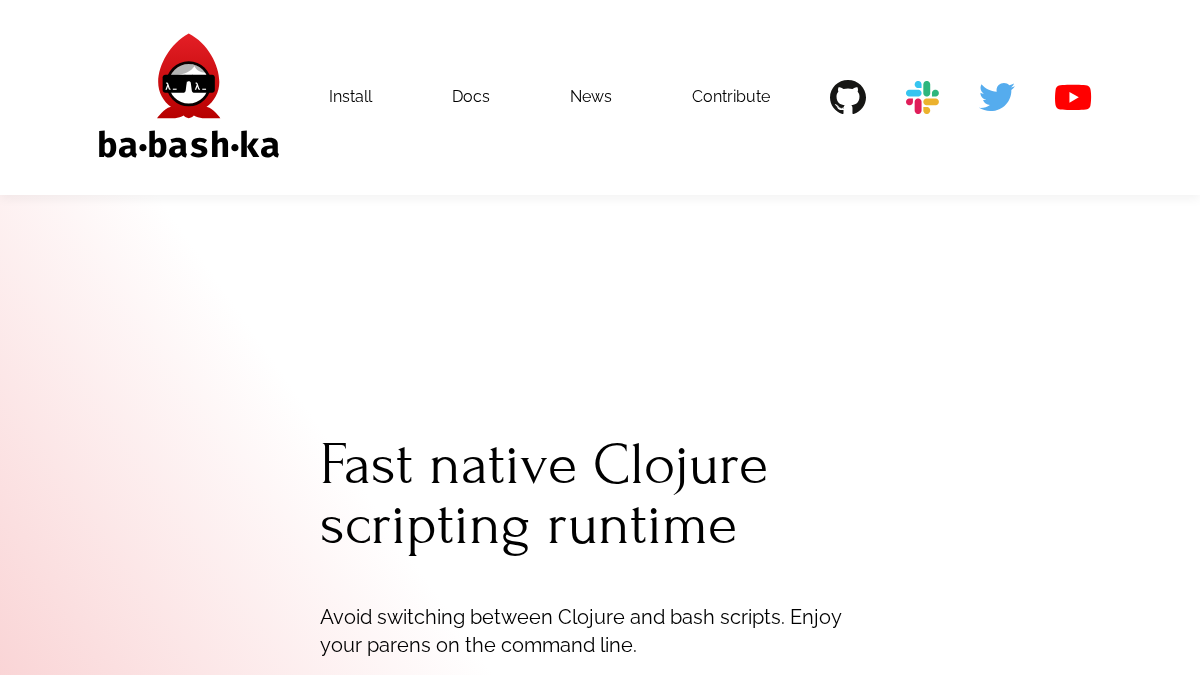Open the Slack icon link

[922, 97]
